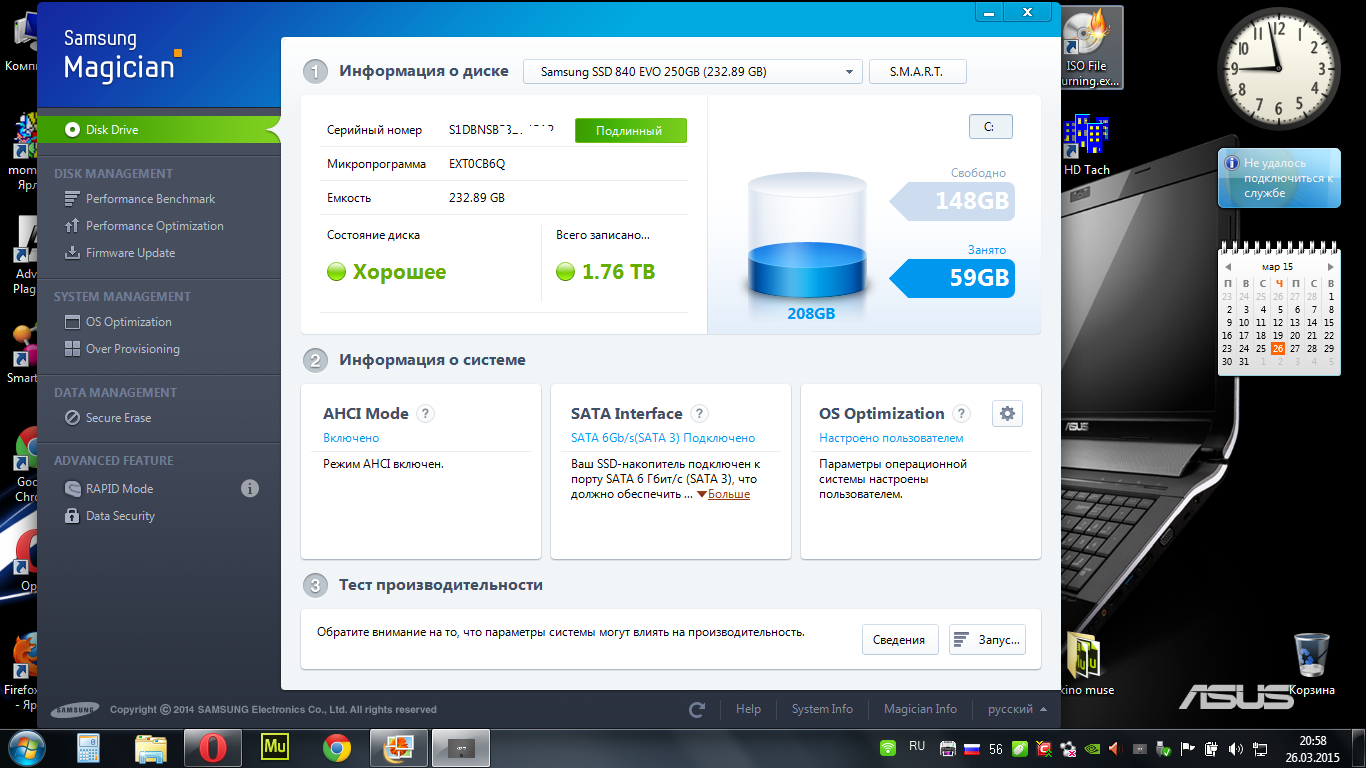The width and height of the screenshot is (1366, 768).
Task: Click the NVIDIA icon in the system tray
Action: (1091, 748)
